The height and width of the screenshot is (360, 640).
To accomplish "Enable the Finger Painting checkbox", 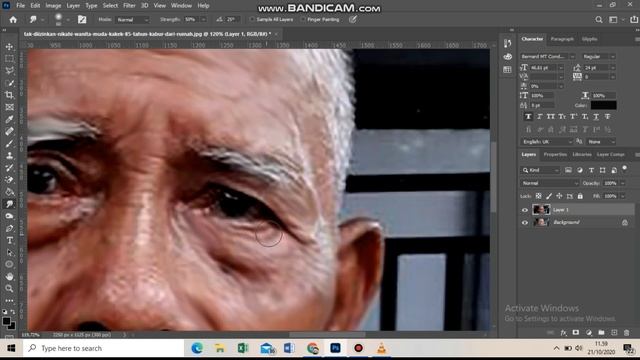I will pyautogui.click(x=302, y=19).
